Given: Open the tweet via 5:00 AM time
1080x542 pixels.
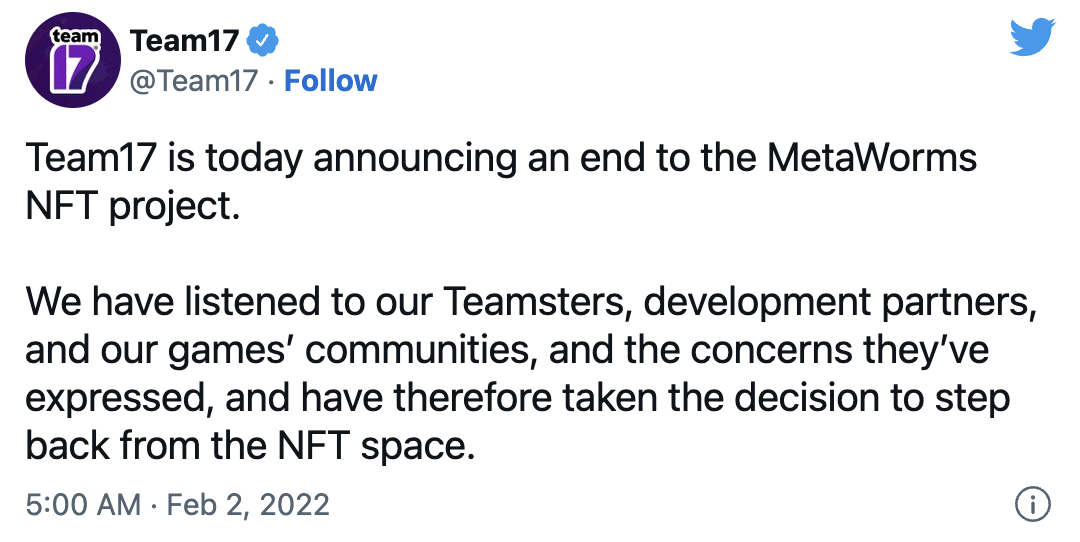Looking at the screenshot, I should pos(83,505).
